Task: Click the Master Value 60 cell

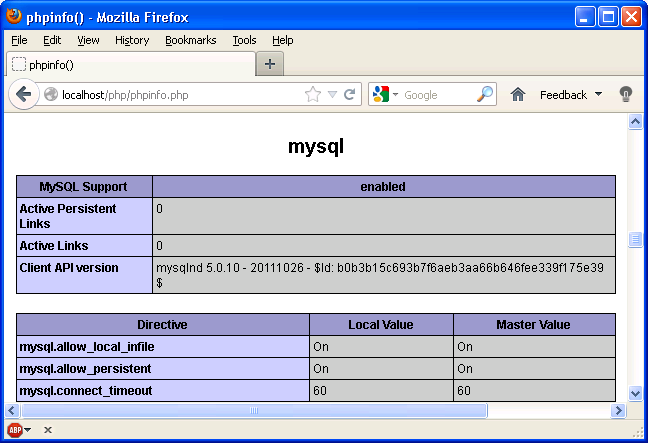Action: click(534, 391)
